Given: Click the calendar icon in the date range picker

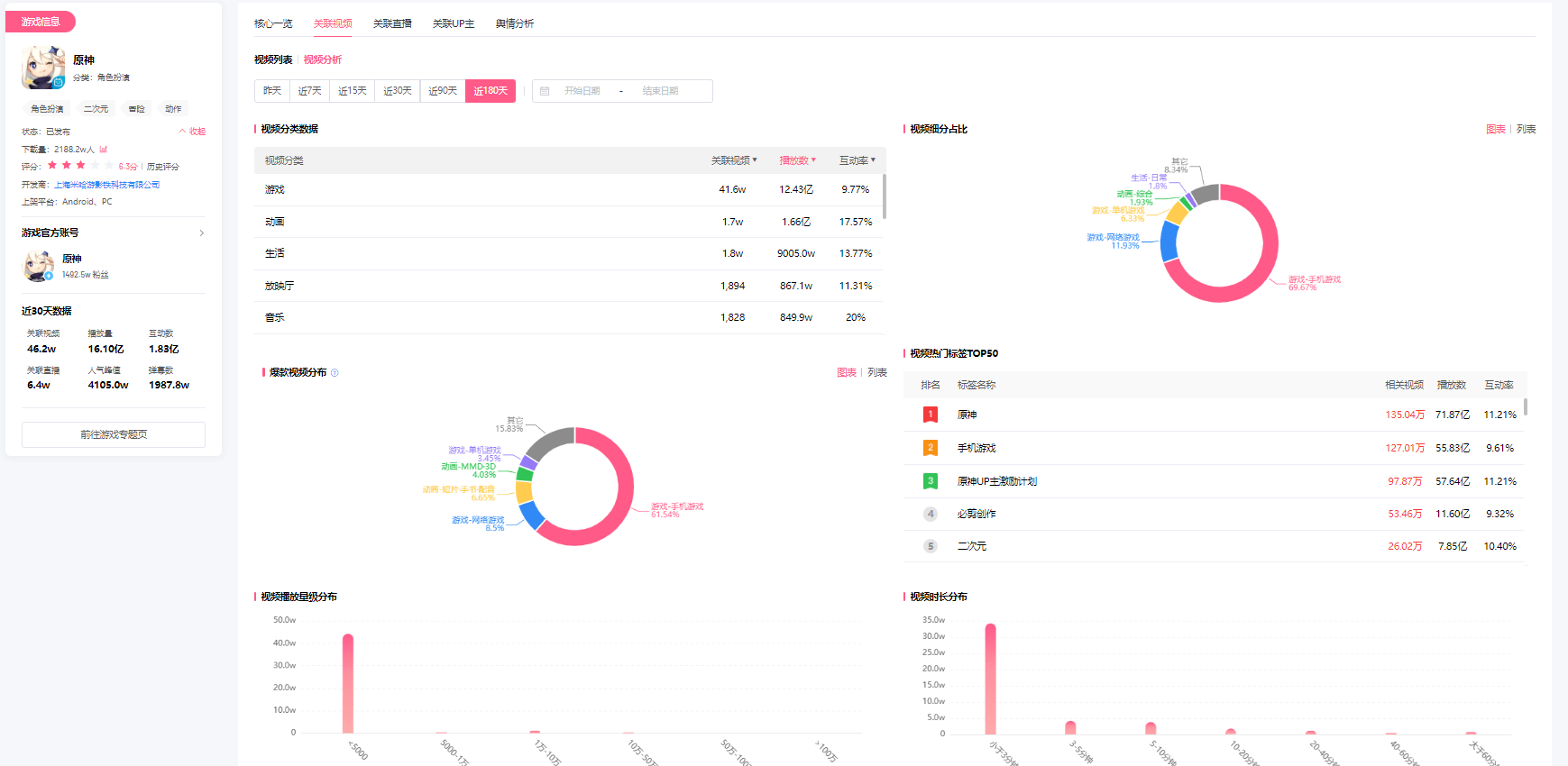Looking at the screenshot, I should [x=545, y=91].
